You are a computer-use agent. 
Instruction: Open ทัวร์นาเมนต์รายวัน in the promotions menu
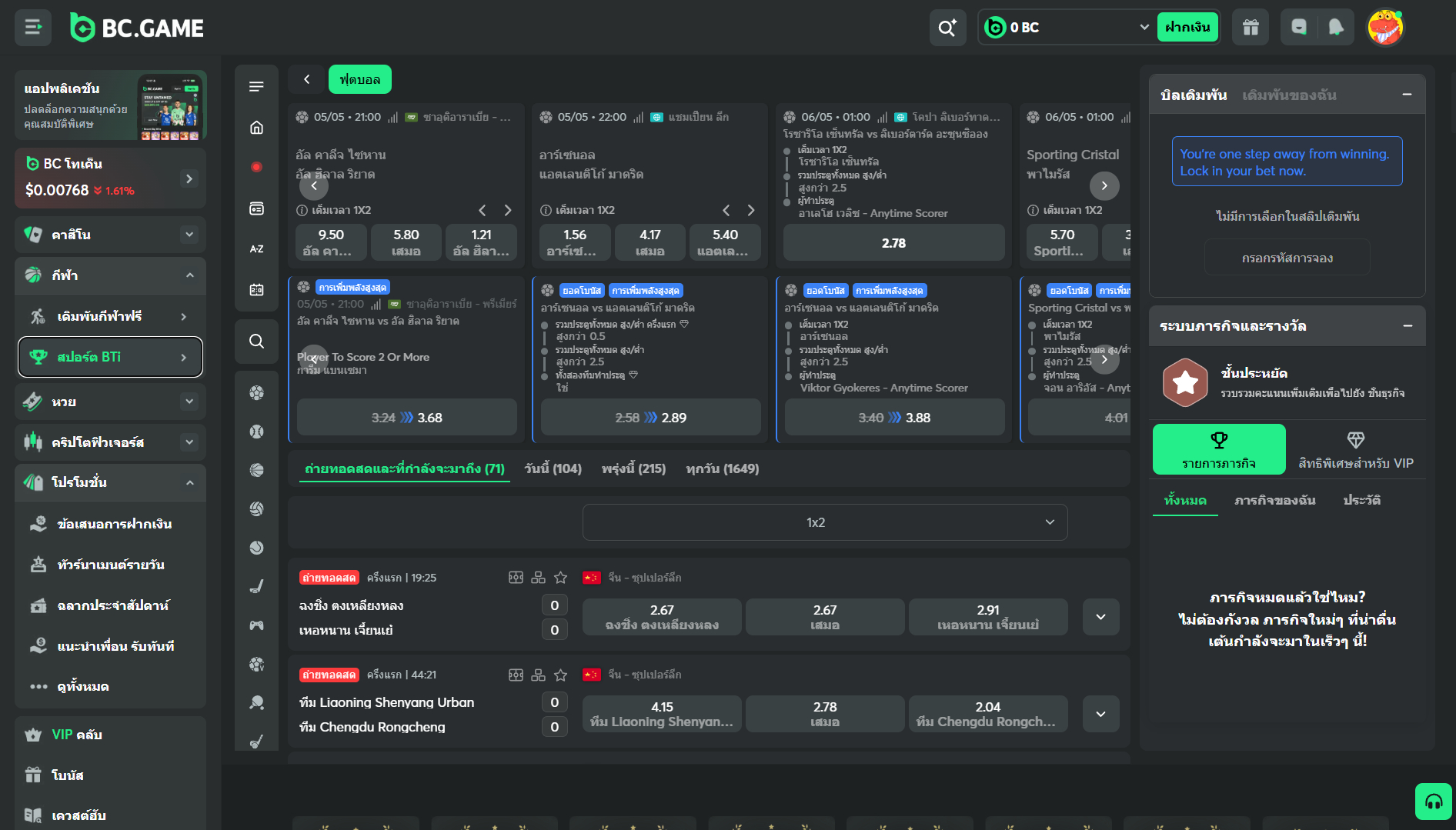pyautogui.click(x=110, y=565)
